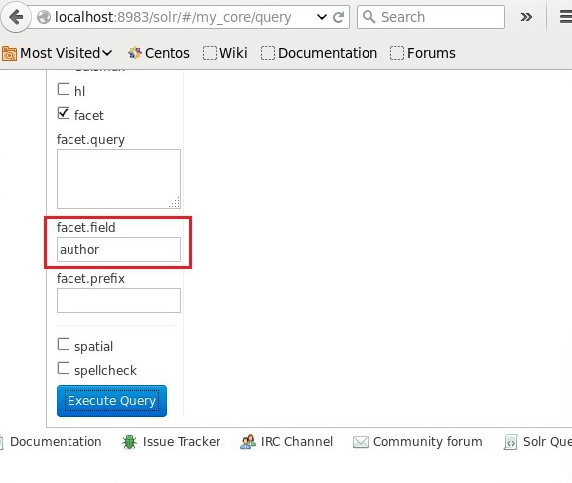
Task: Click the address bar URL text
Action: click(173, 17)
